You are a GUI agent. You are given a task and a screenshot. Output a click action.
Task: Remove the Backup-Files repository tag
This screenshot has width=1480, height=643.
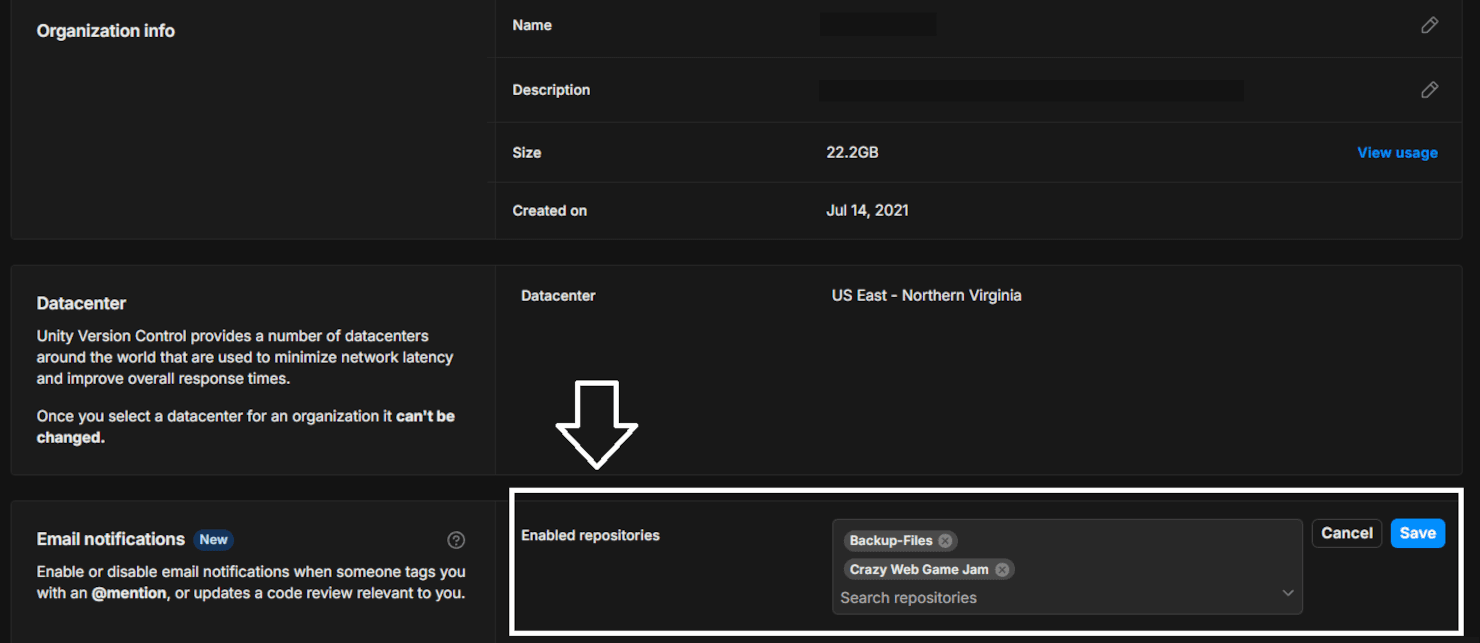(x=944, y=540)
